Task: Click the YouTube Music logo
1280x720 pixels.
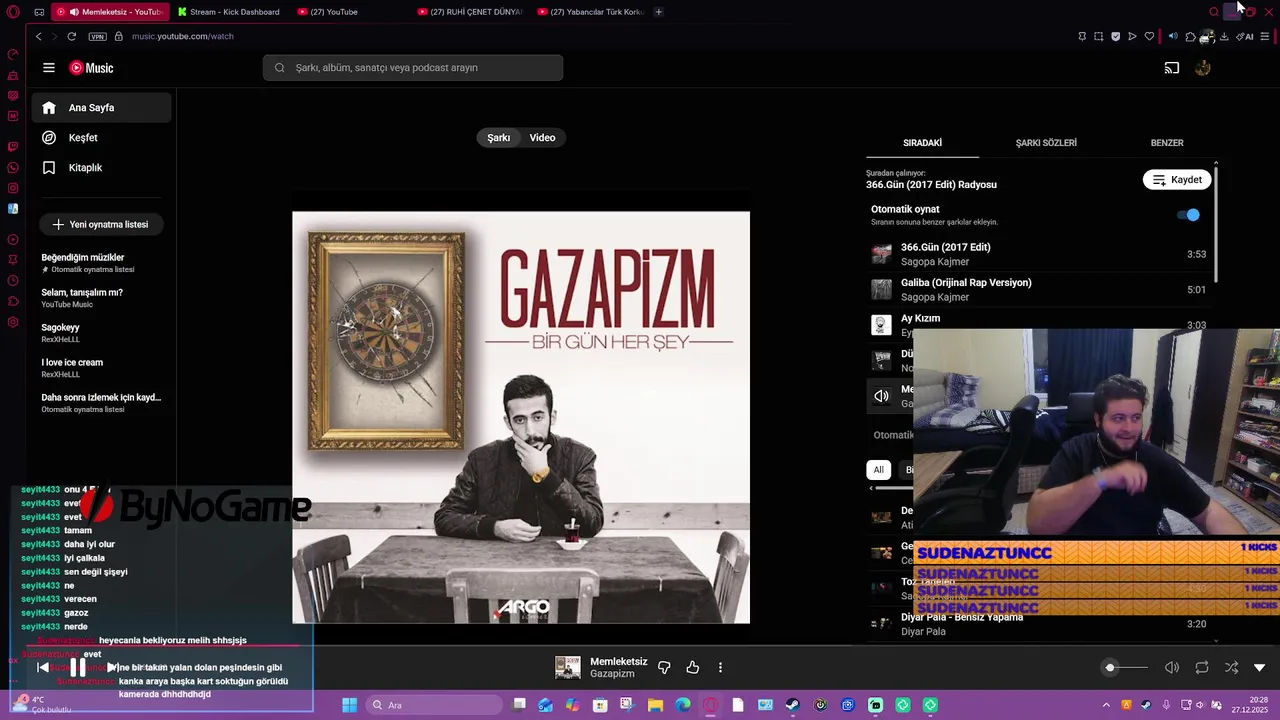Action: click(x=91, y=68)
